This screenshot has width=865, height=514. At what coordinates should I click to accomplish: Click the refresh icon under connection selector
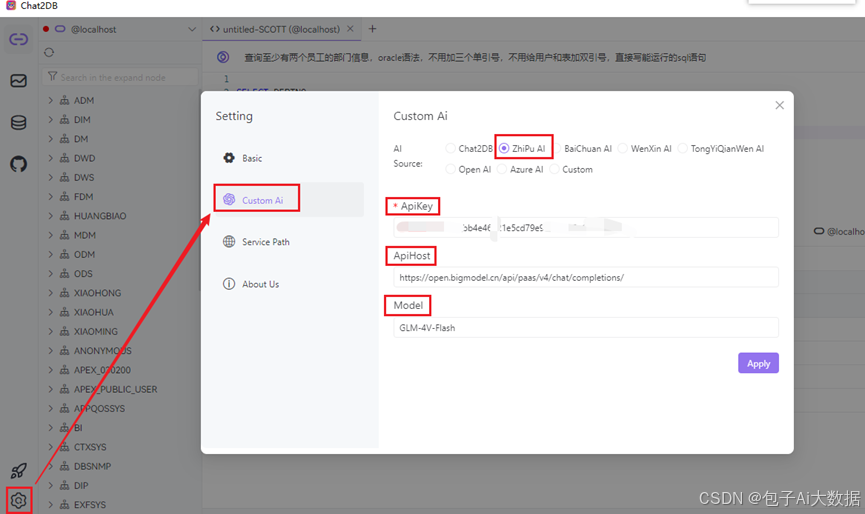(x=49, y=52)
